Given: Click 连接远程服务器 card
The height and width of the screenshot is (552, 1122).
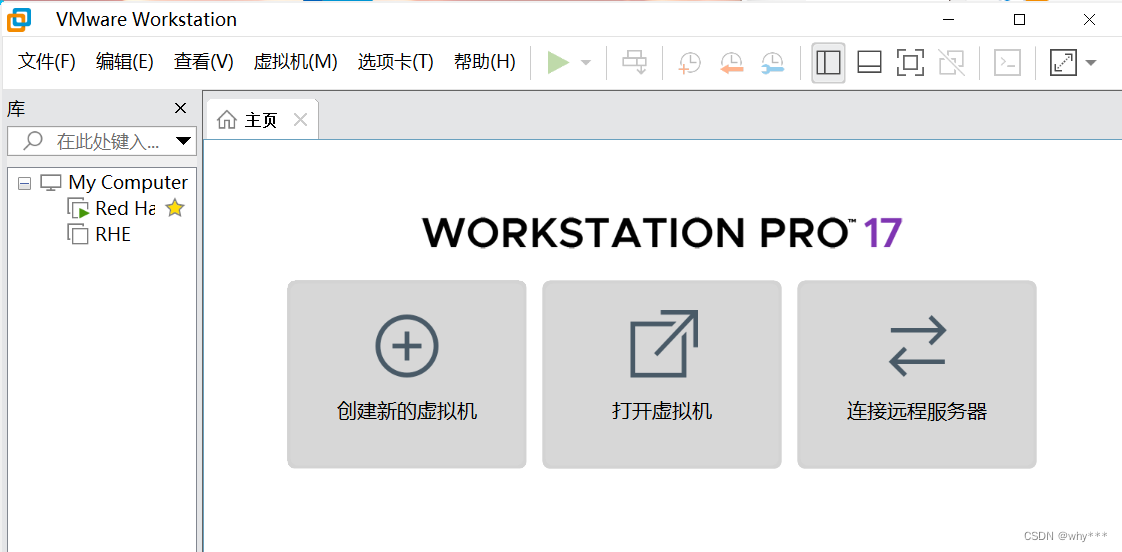Looking at the screenshot, I should (x=917, y=374).
